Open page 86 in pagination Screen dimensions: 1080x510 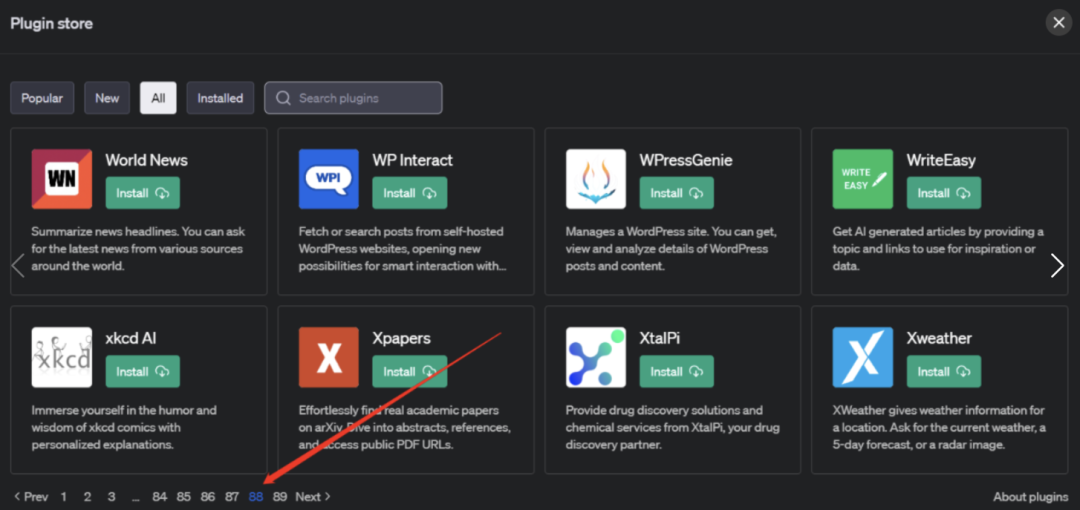tap(207, 496)
